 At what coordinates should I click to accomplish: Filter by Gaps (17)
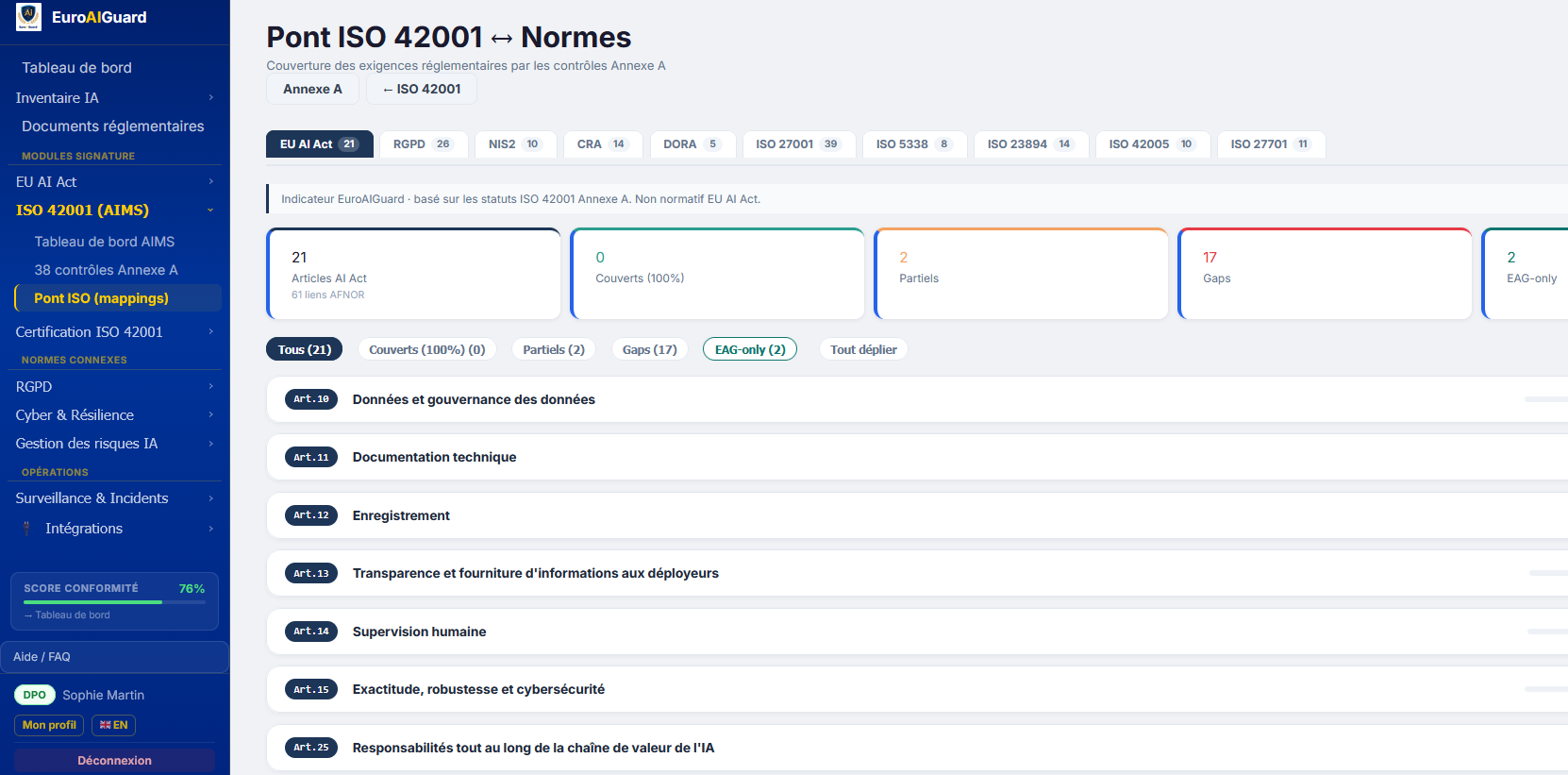pos(650,349)
